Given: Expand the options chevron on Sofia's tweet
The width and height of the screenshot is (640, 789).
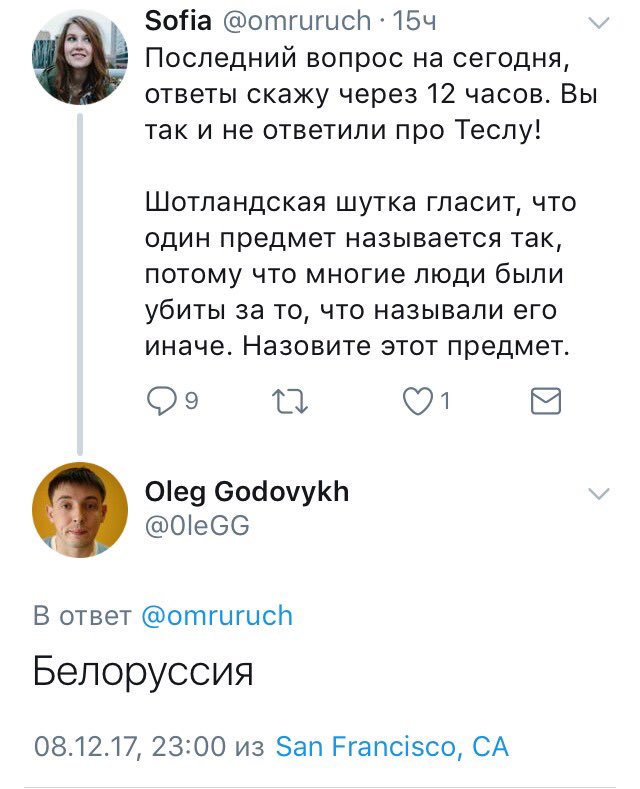Looking at the screenshot, I should pos(598,22).
